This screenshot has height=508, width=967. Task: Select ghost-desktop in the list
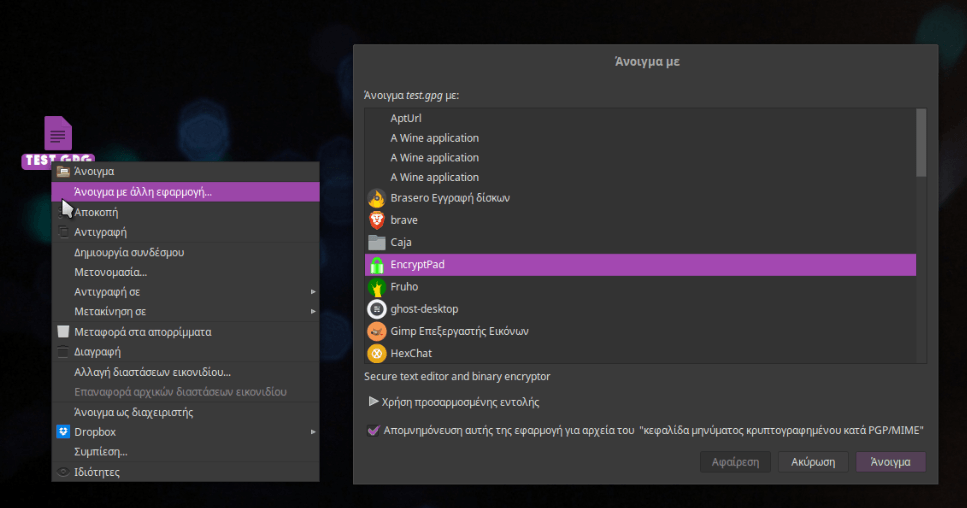[640, 309]
